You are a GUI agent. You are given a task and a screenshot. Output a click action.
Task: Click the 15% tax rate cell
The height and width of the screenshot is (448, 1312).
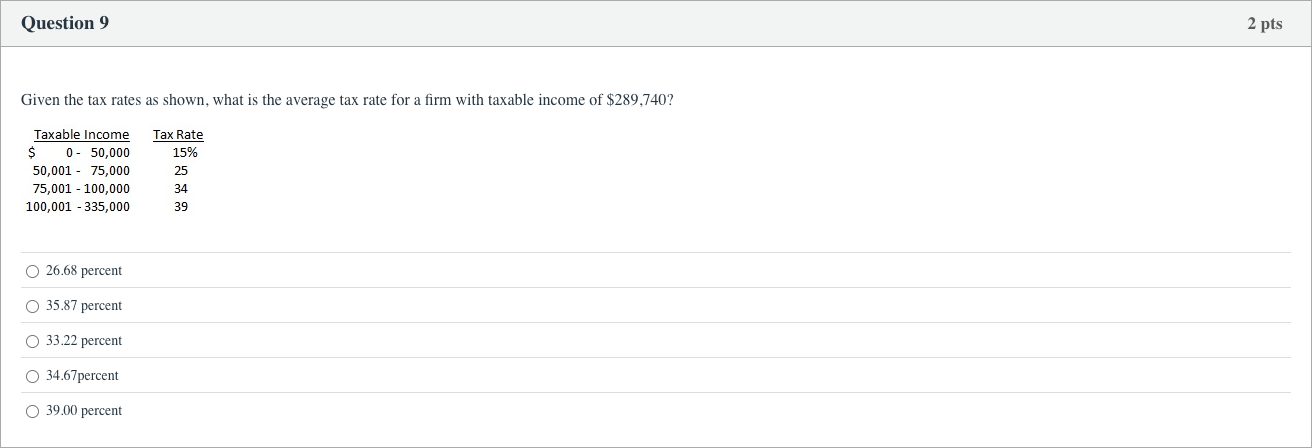click(x=185, y=153)
